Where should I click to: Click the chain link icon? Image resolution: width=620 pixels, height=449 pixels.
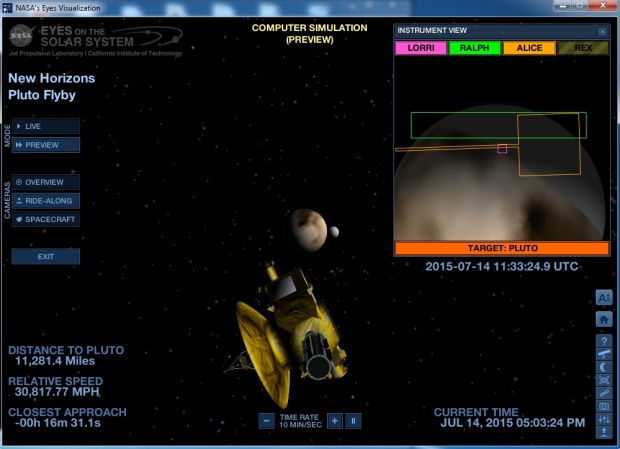tap(604, 393)
